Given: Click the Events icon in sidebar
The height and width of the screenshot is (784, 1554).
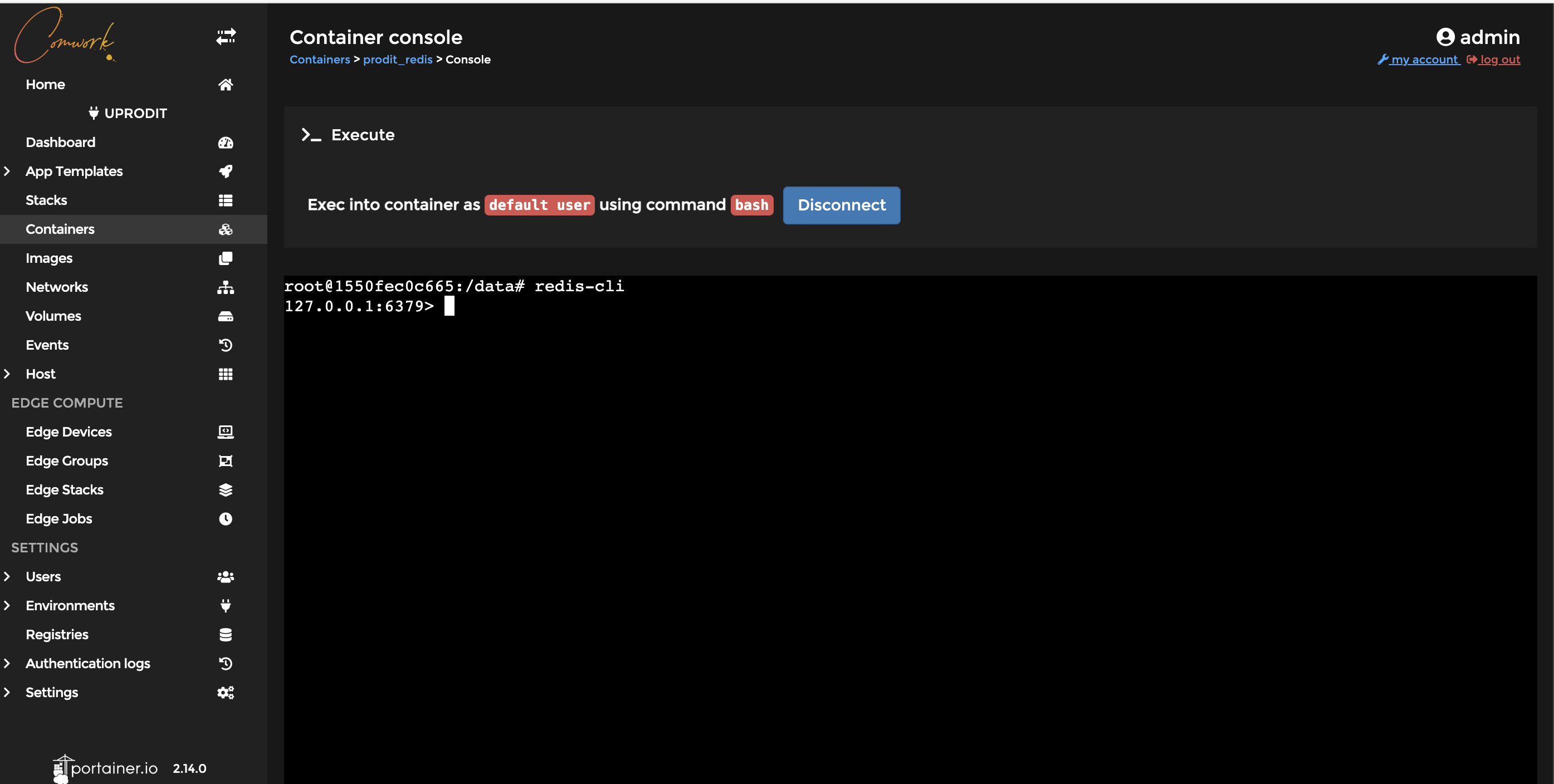Looking at the screenshot, I should (x=226, y=344).
